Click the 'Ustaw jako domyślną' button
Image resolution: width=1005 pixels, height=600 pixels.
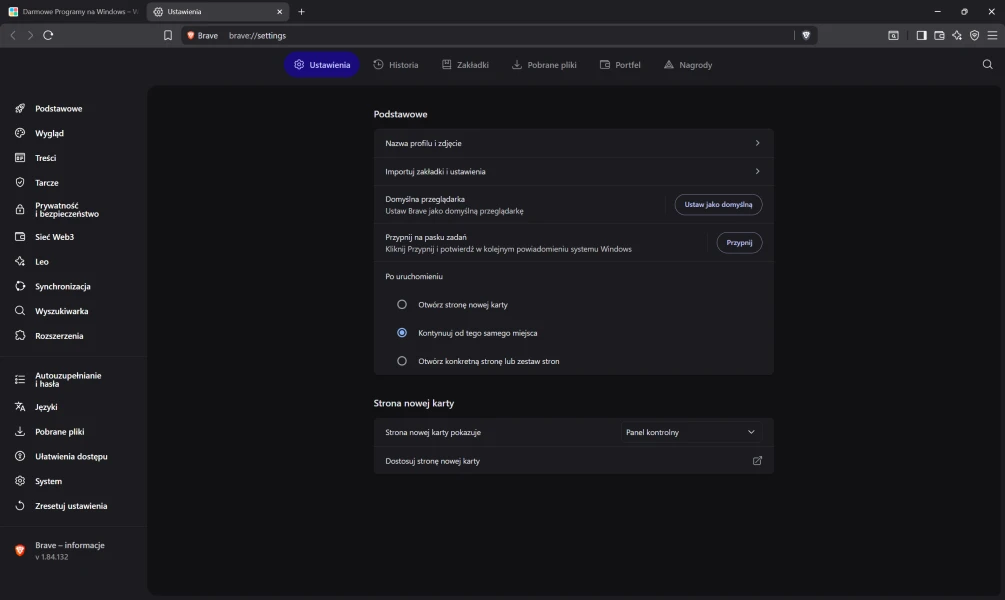tap(718, 204)
